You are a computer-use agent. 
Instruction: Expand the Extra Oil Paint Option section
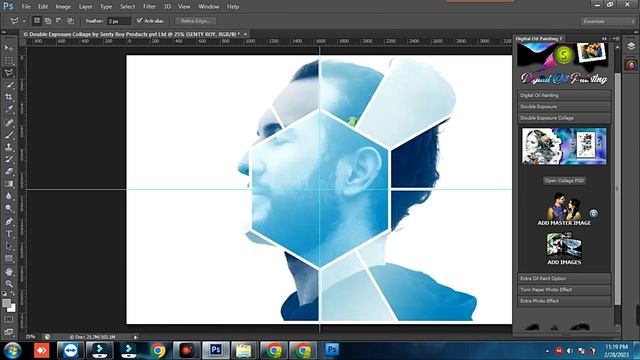564,278
